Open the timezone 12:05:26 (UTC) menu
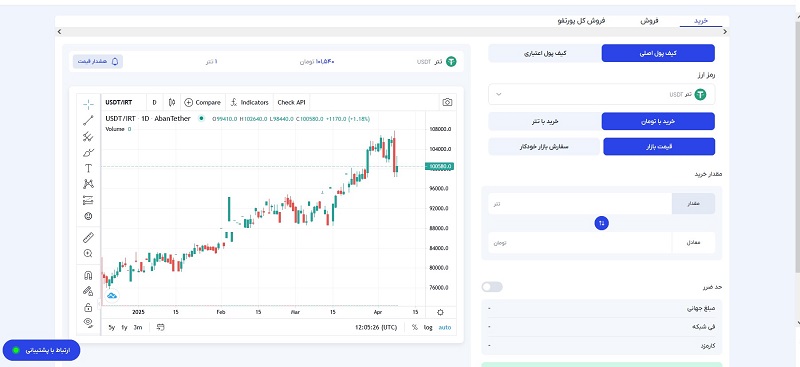The height and width of the screenshot is (367, 800). pyautogui.click(x=376, y=327)
